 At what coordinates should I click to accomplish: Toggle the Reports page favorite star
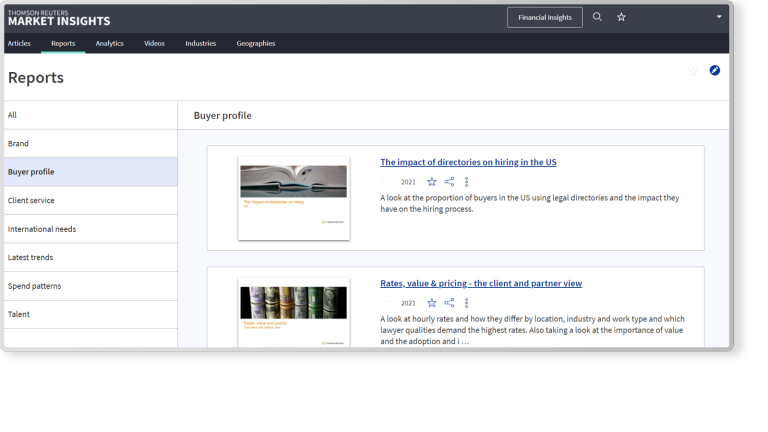[693, 71]
